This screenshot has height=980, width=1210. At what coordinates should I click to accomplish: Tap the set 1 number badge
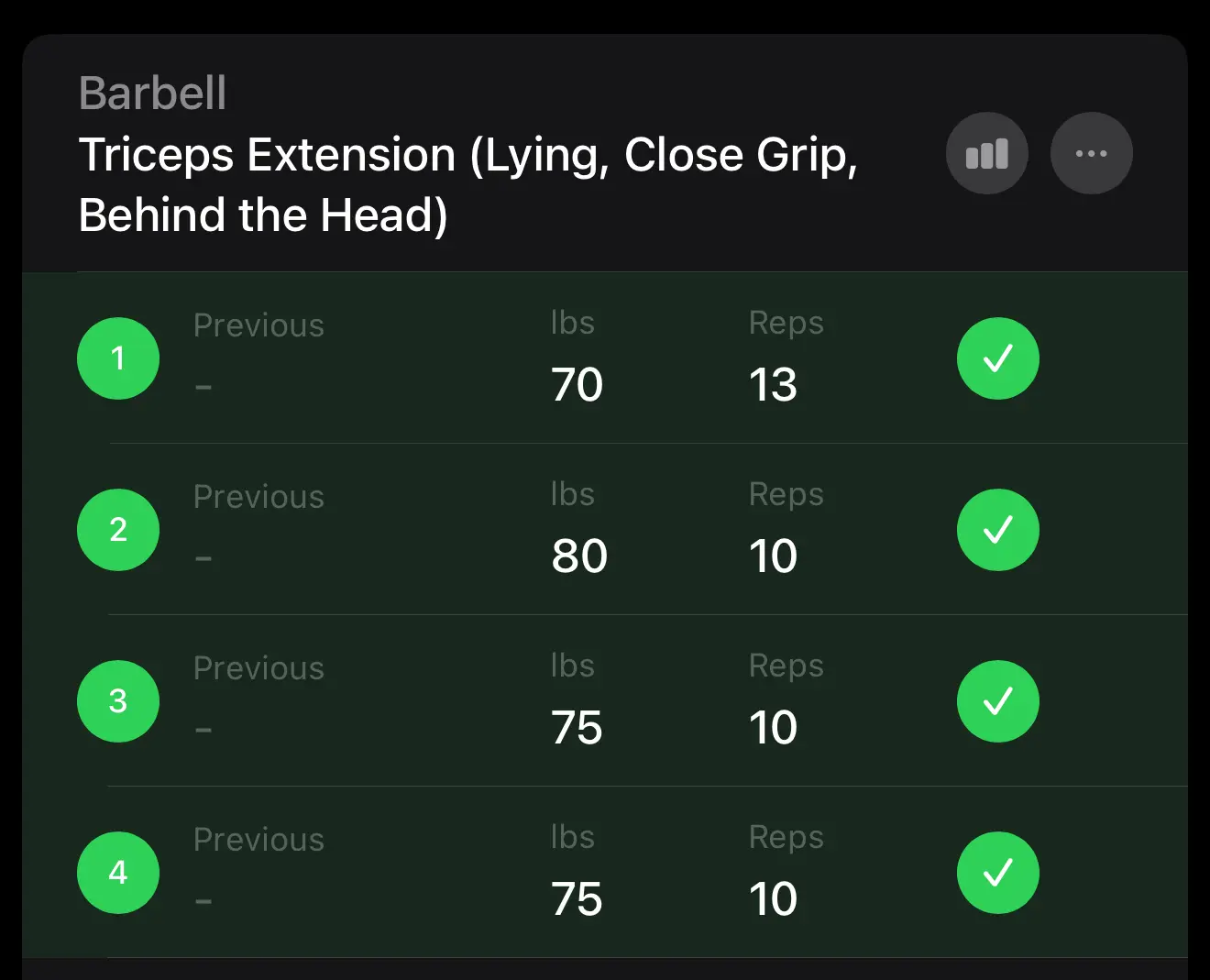(x=118, y=358)
